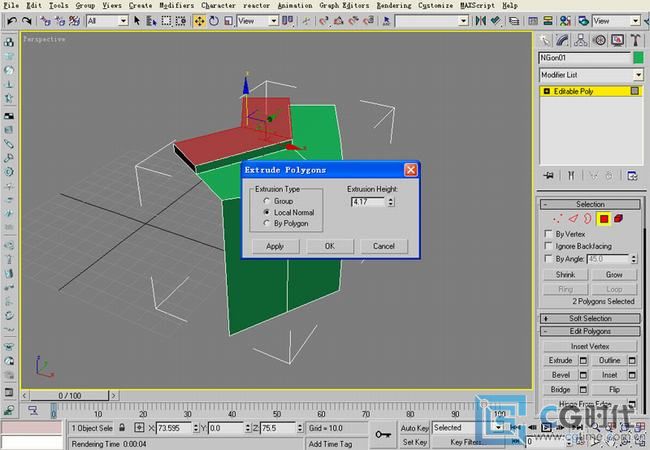Click Apply in Extrude Polygons dialog

click(x=275, y=246)
